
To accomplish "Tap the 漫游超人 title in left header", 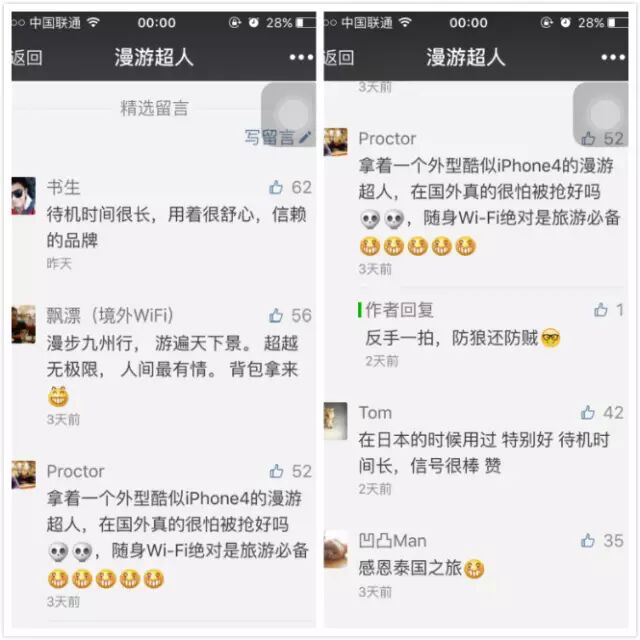I will [x=154, y=57].
